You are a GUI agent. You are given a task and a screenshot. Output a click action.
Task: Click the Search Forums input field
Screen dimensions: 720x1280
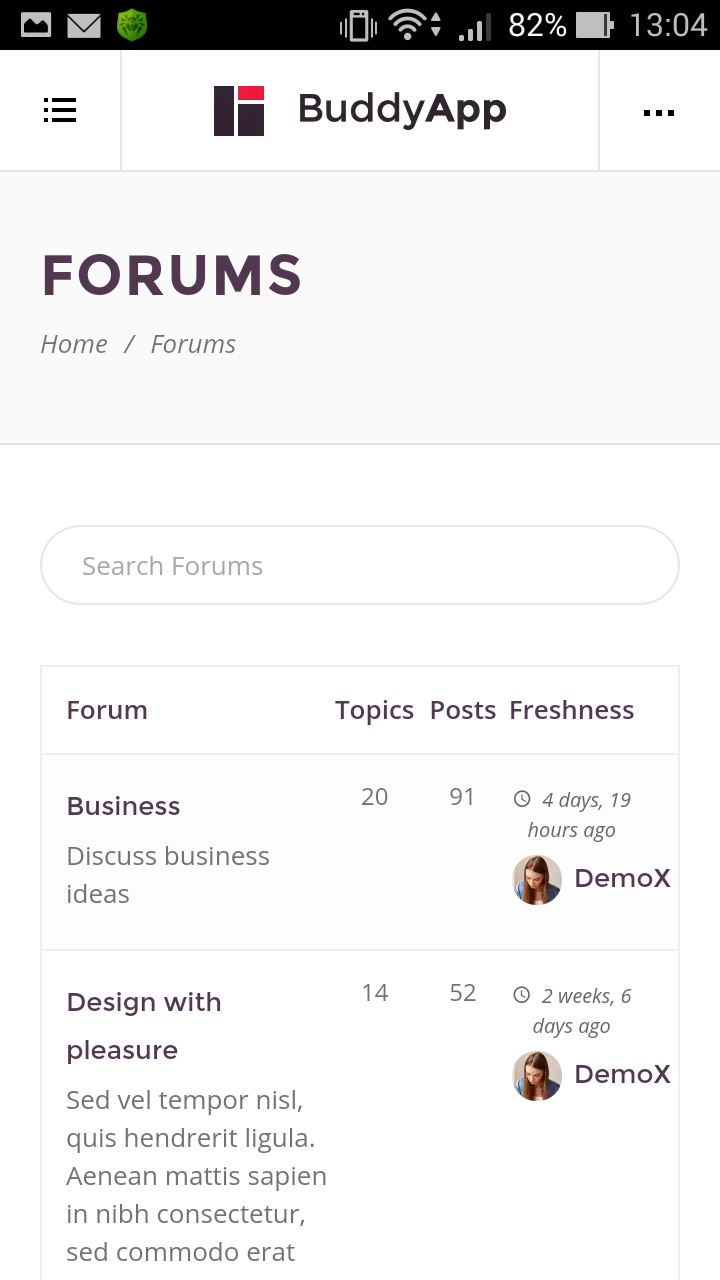coord(360,566)
